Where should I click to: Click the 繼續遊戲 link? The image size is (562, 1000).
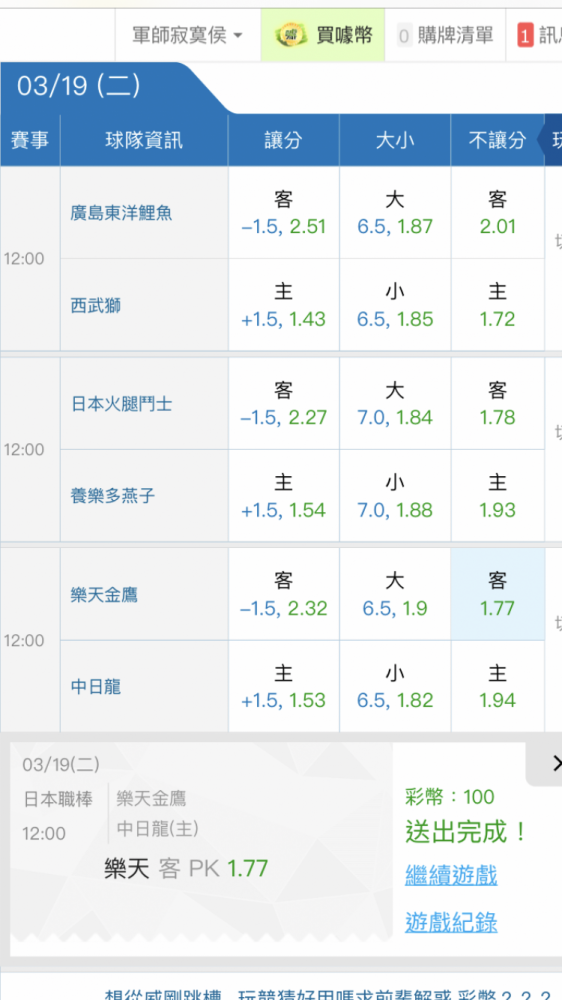(x=451, y=875)
